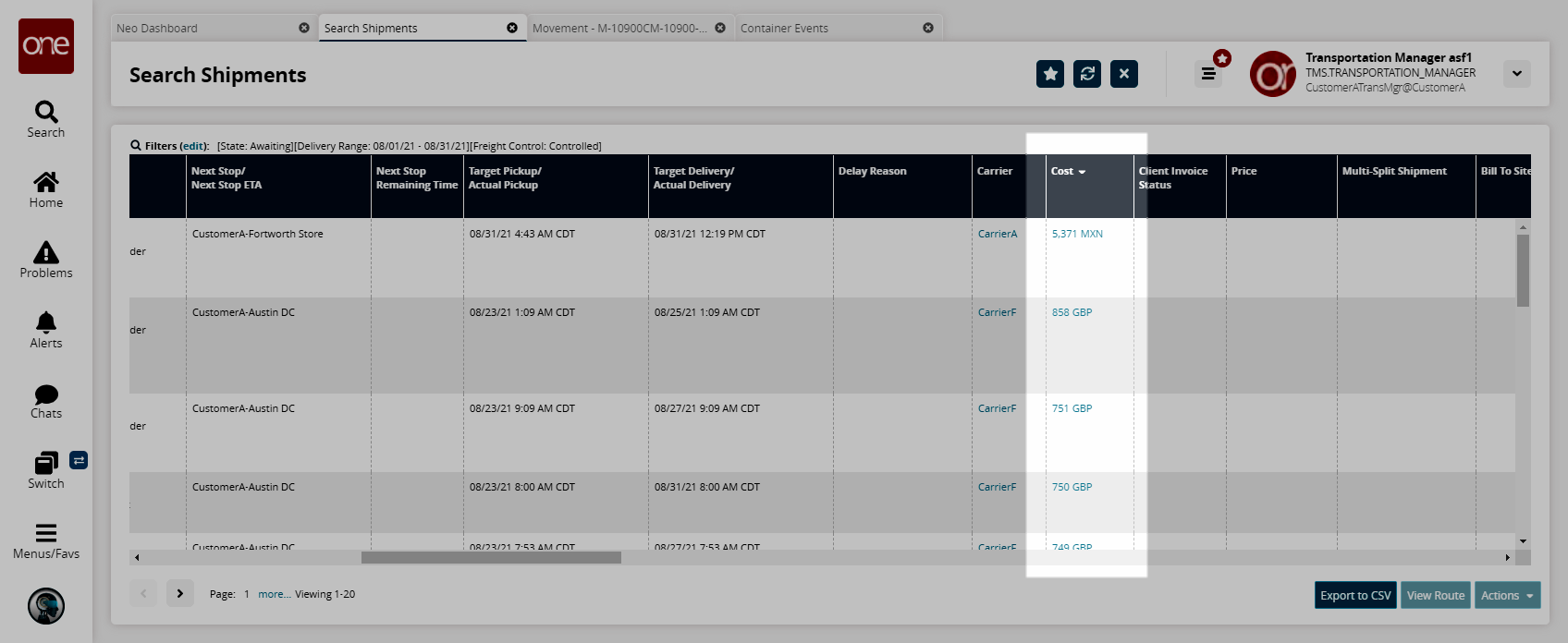
Task: Click the filters edit link
Action: [193, 146]
